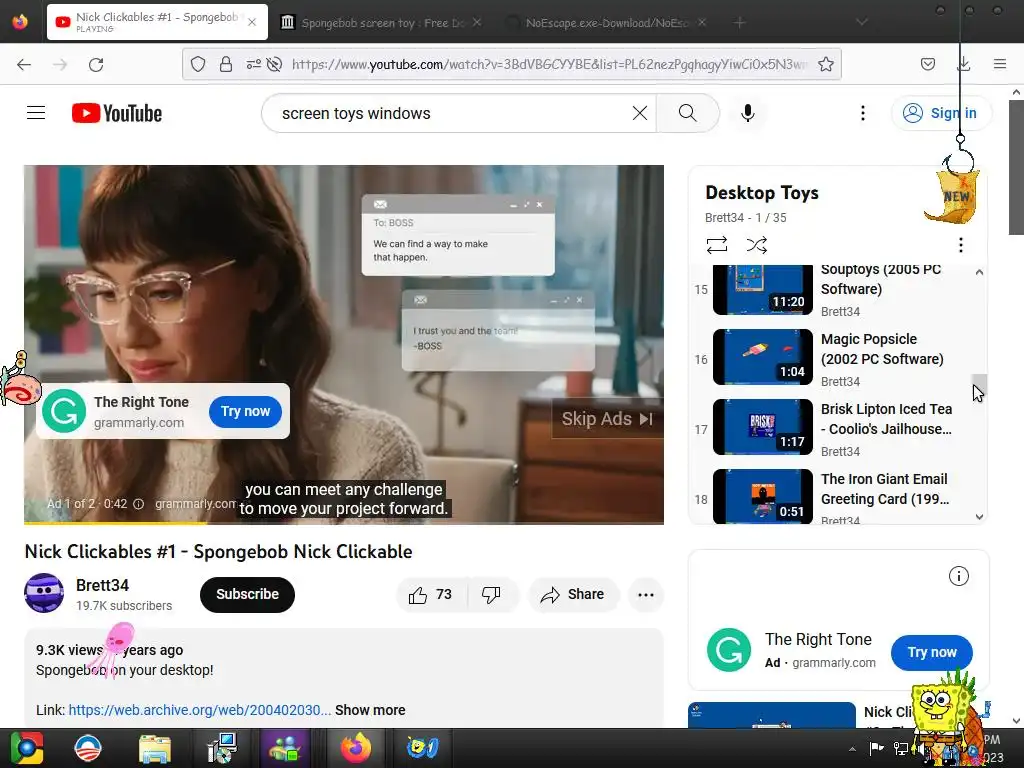Go back in Firefox
Viewport: 1024px width, 768px height.
point(24,64)
